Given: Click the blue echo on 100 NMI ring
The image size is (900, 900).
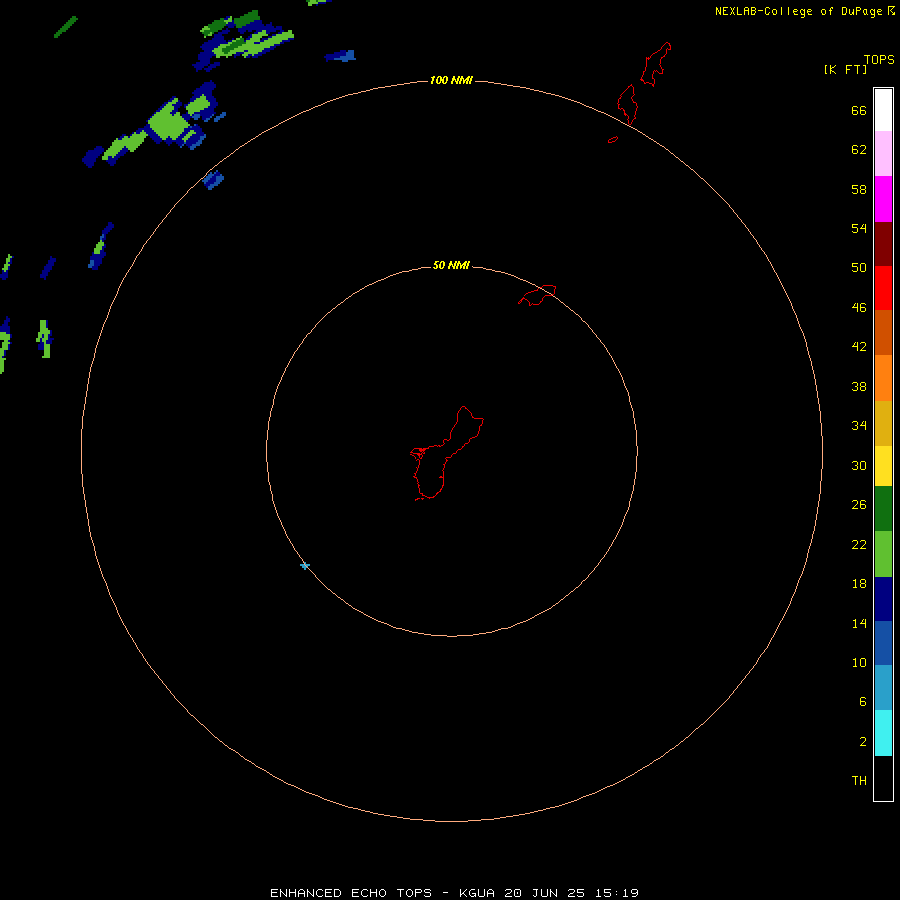Looking at the screenshot, I should [213, 180].
